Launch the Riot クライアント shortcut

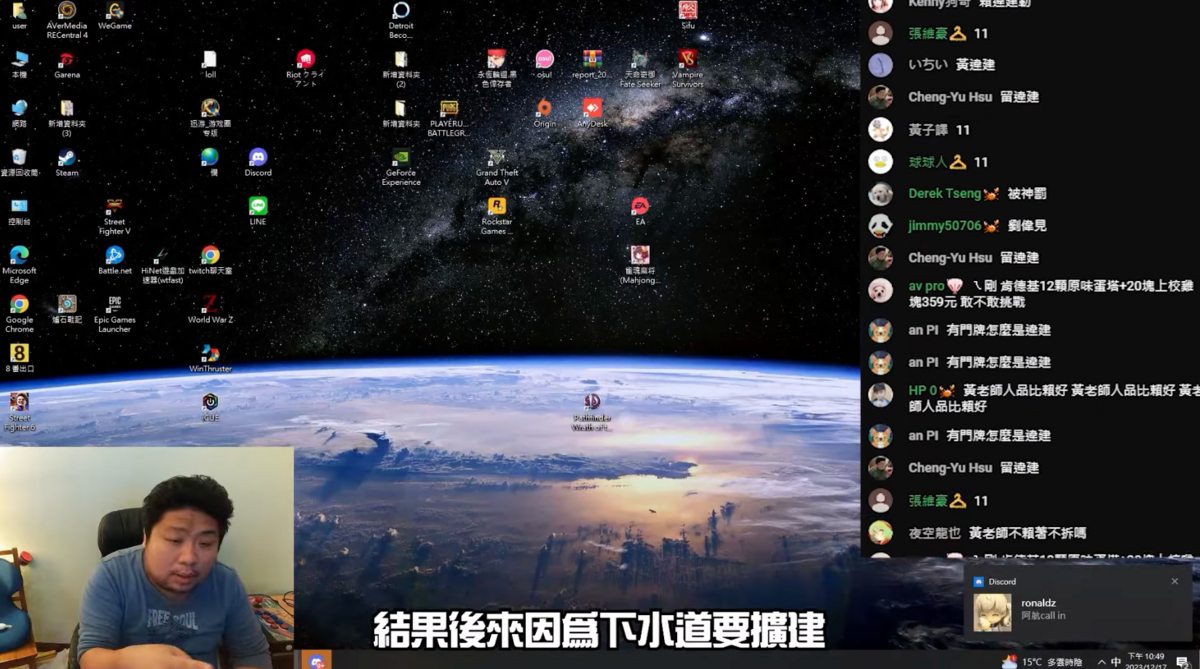(x=306, y=69)
